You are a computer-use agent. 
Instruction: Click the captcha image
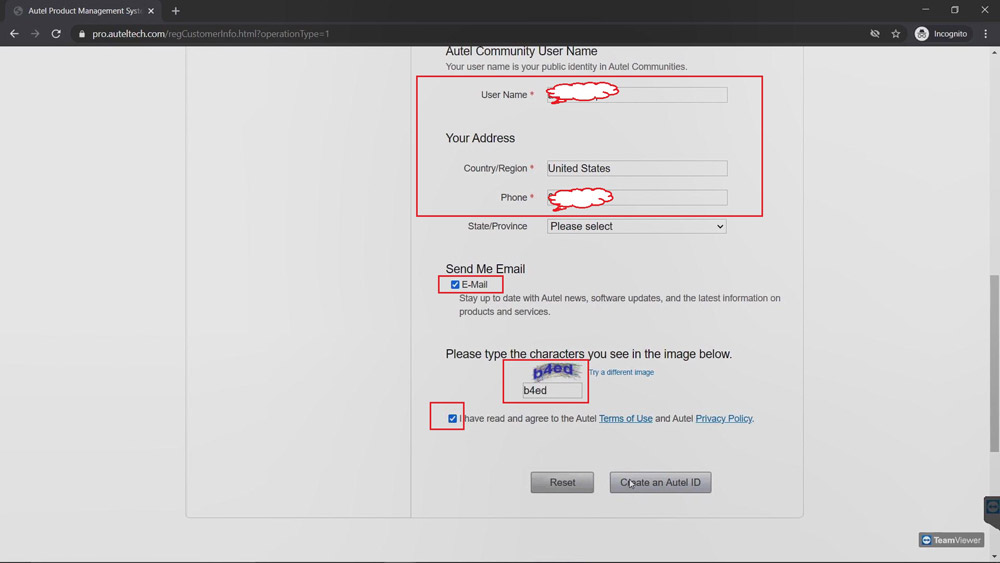555,371
